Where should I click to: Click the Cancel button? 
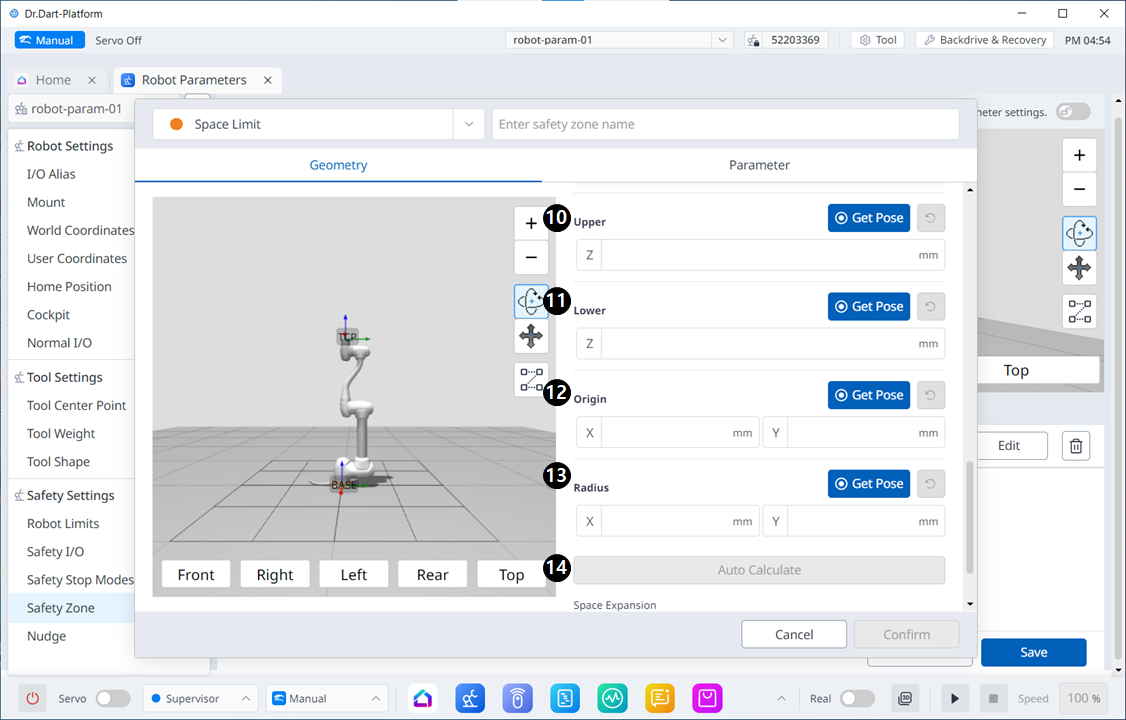click(x=794, y=634)
